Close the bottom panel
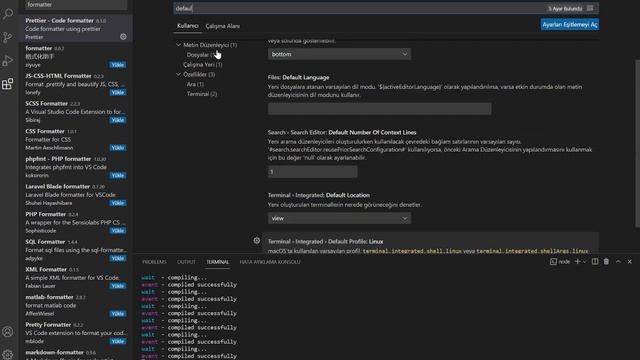 coord(630,262)
